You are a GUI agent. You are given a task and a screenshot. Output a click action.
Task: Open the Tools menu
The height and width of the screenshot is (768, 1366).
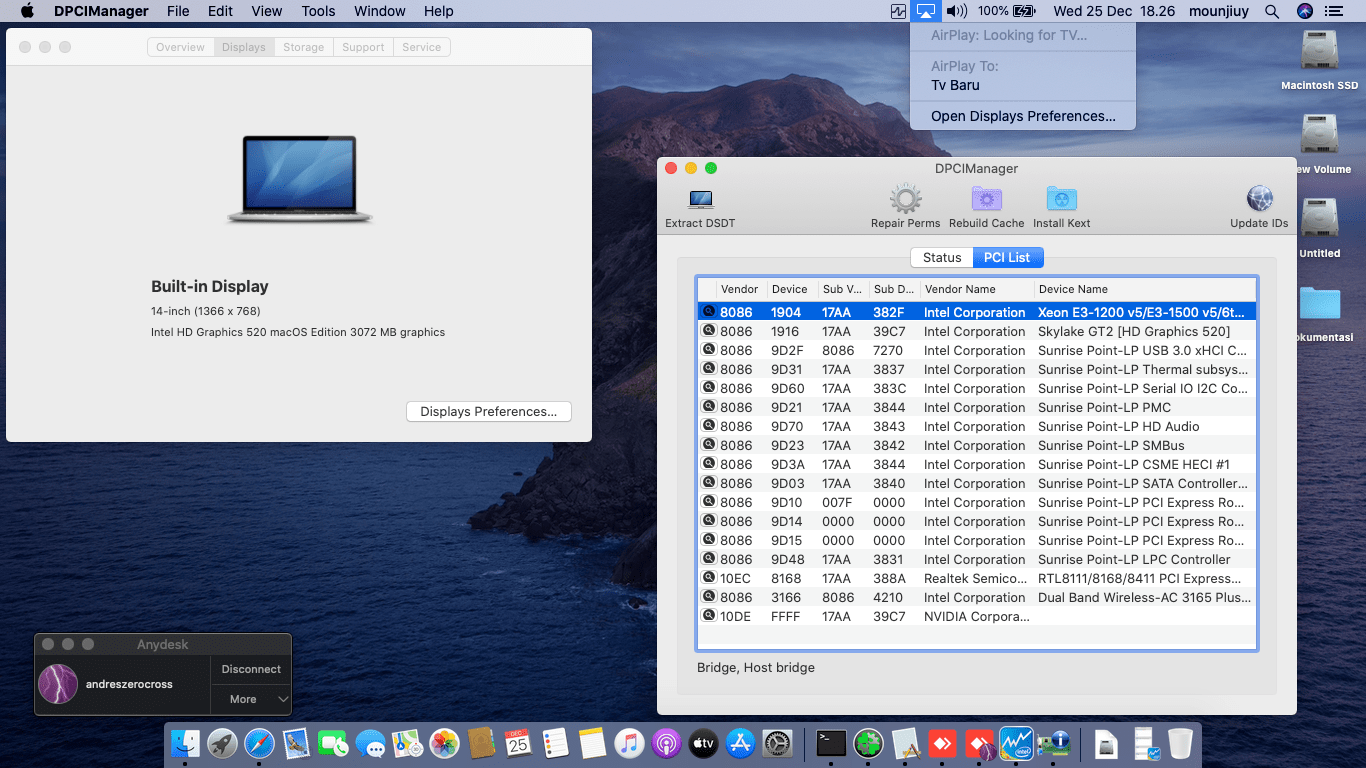[318, 11]
